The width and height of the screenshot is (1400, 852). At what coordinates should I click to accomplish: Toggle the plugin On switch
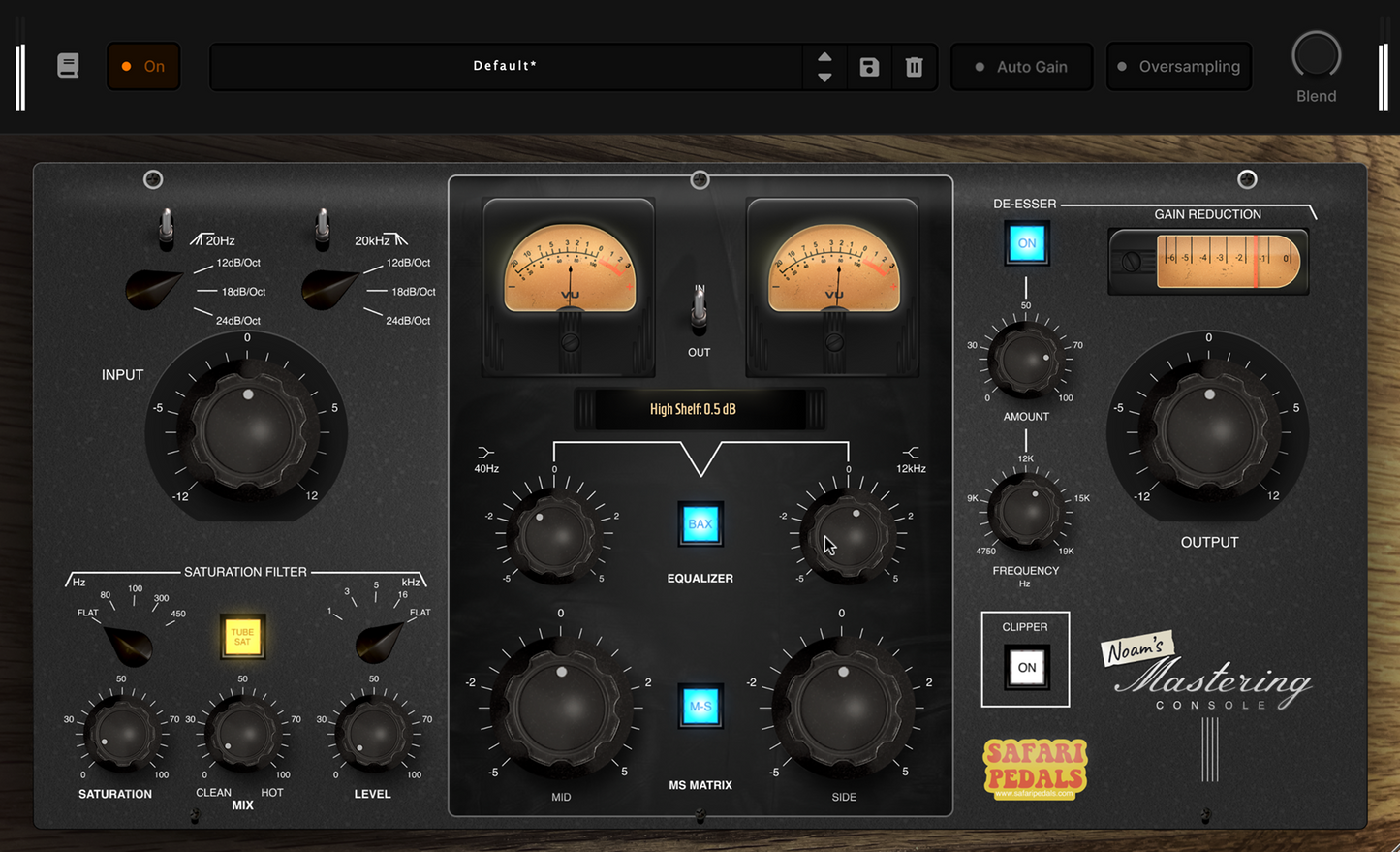143,67
